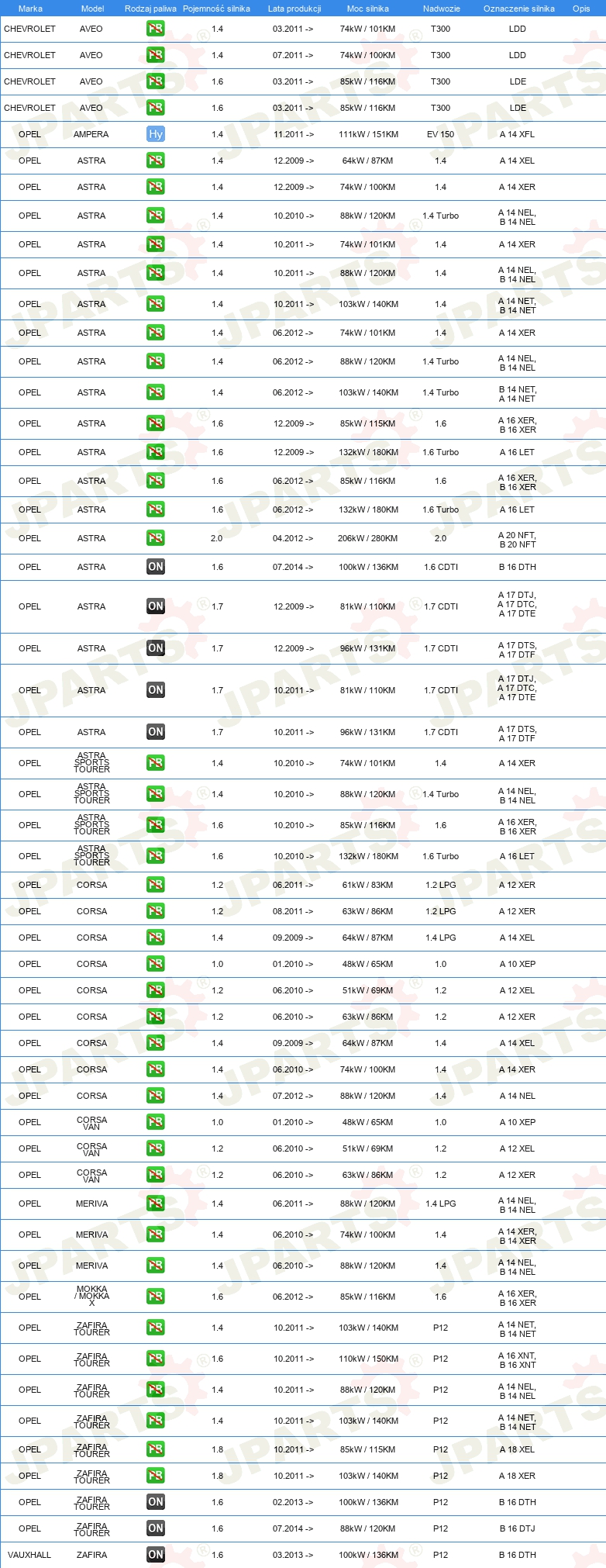This screenshot has height=1568, width=606.
Task: Click petrol icon in Astra 06.2012 132kW/180KM row
Action: 155,509
